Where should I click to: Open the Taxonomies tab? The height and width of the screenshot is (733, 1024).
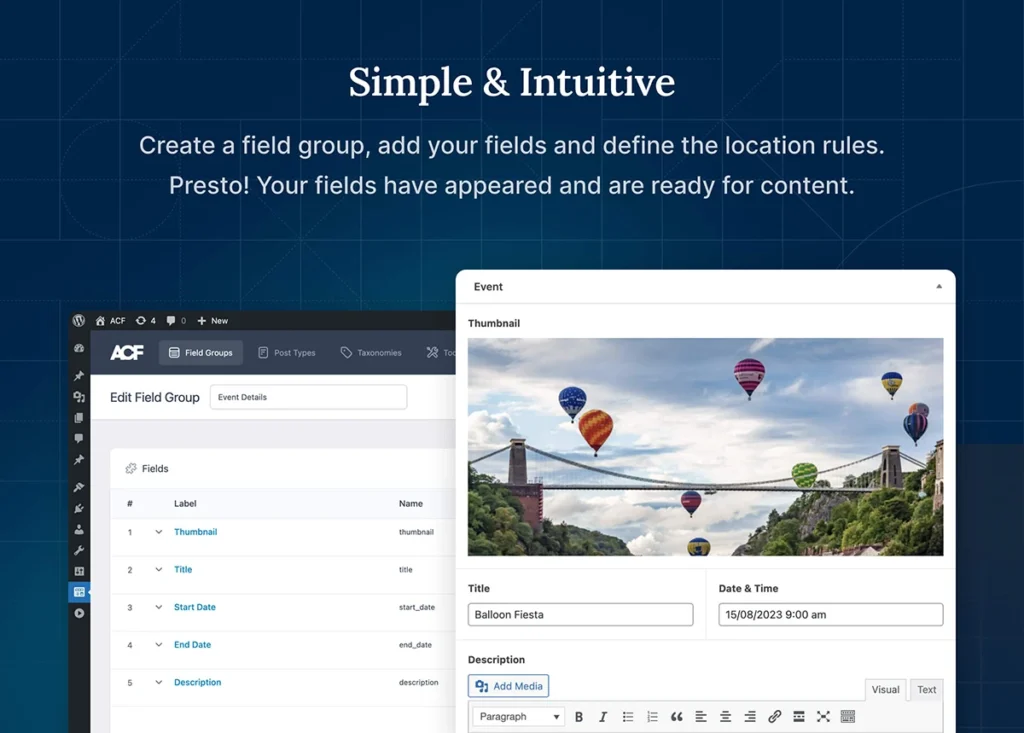pos(371,353)
